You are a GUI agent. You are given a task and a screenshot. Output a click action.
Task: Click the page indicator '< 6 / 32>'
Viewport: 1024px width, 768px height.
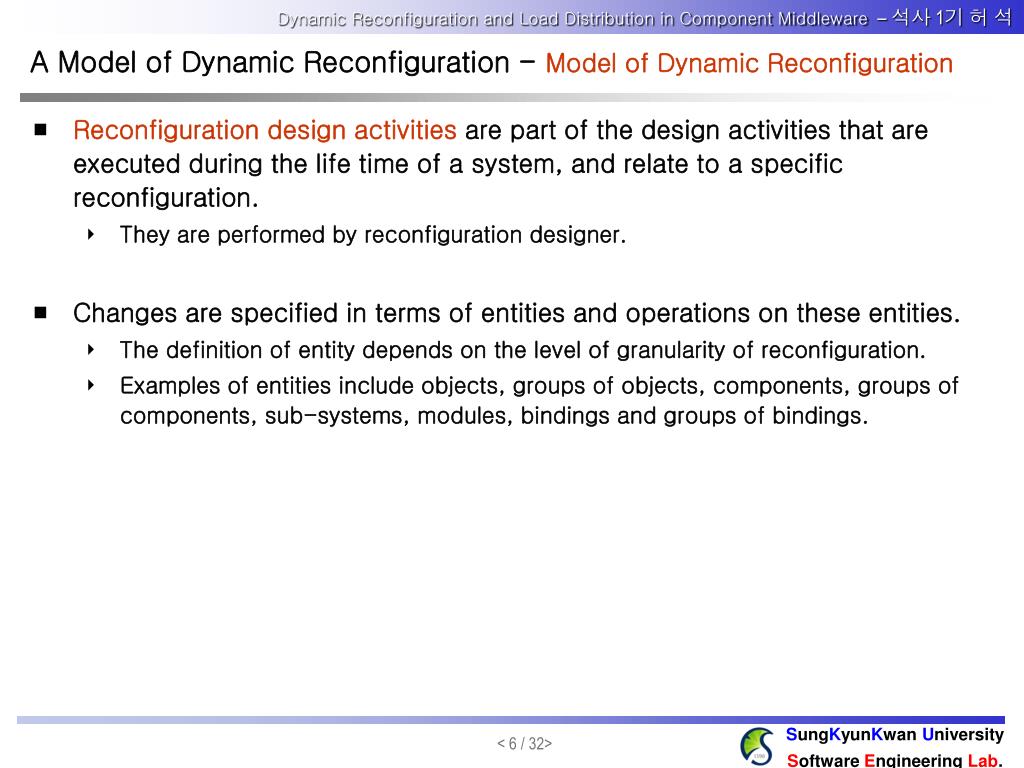(524, 744)
